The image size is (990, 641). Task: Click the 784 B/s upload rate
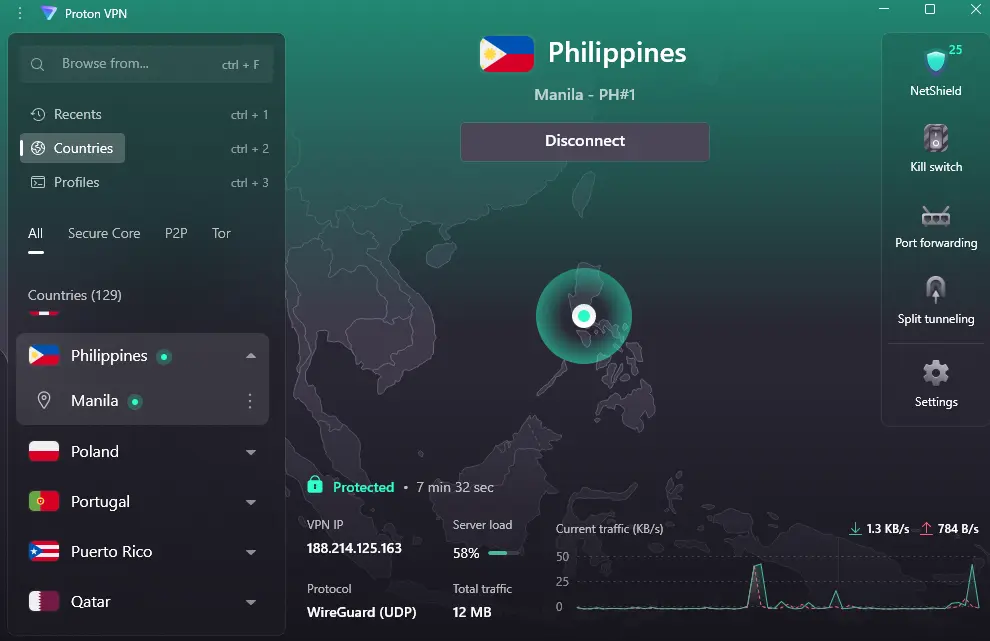(x=958, y=529)
